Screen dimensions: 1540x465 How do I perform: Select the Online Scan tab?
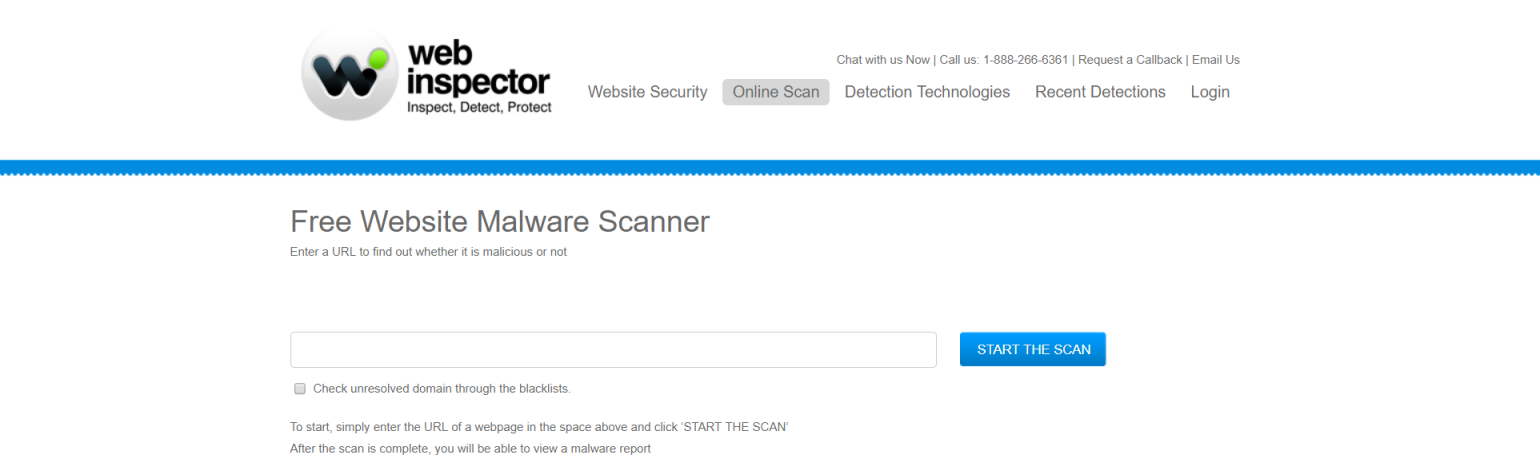click(x=776, y=92)
